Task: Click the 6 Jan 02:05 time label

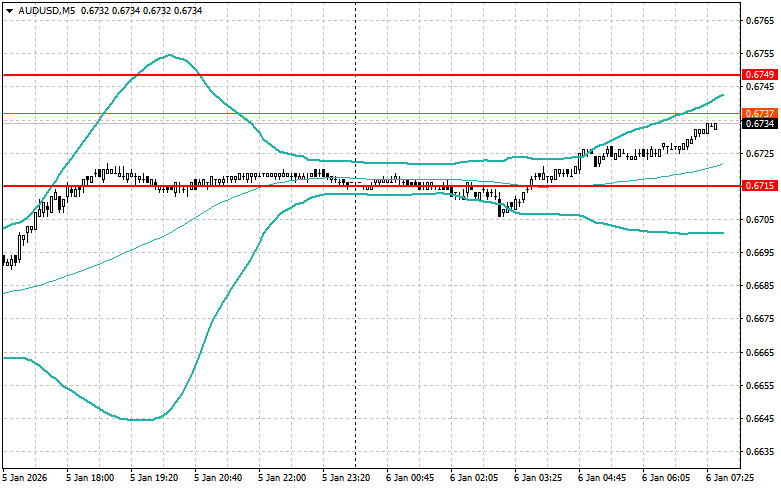Action: pyautogui.click(x=474, y=478)
